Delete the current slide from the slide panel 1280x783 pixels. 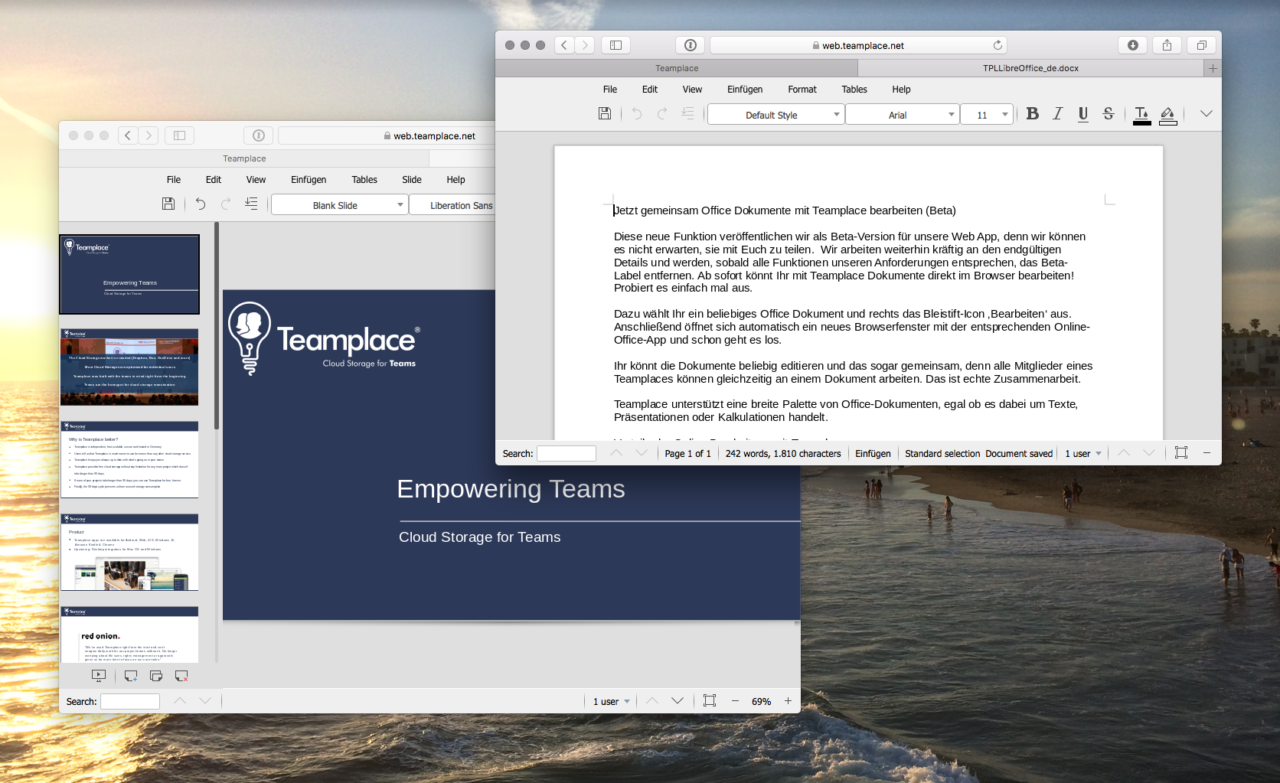[181, 676]
